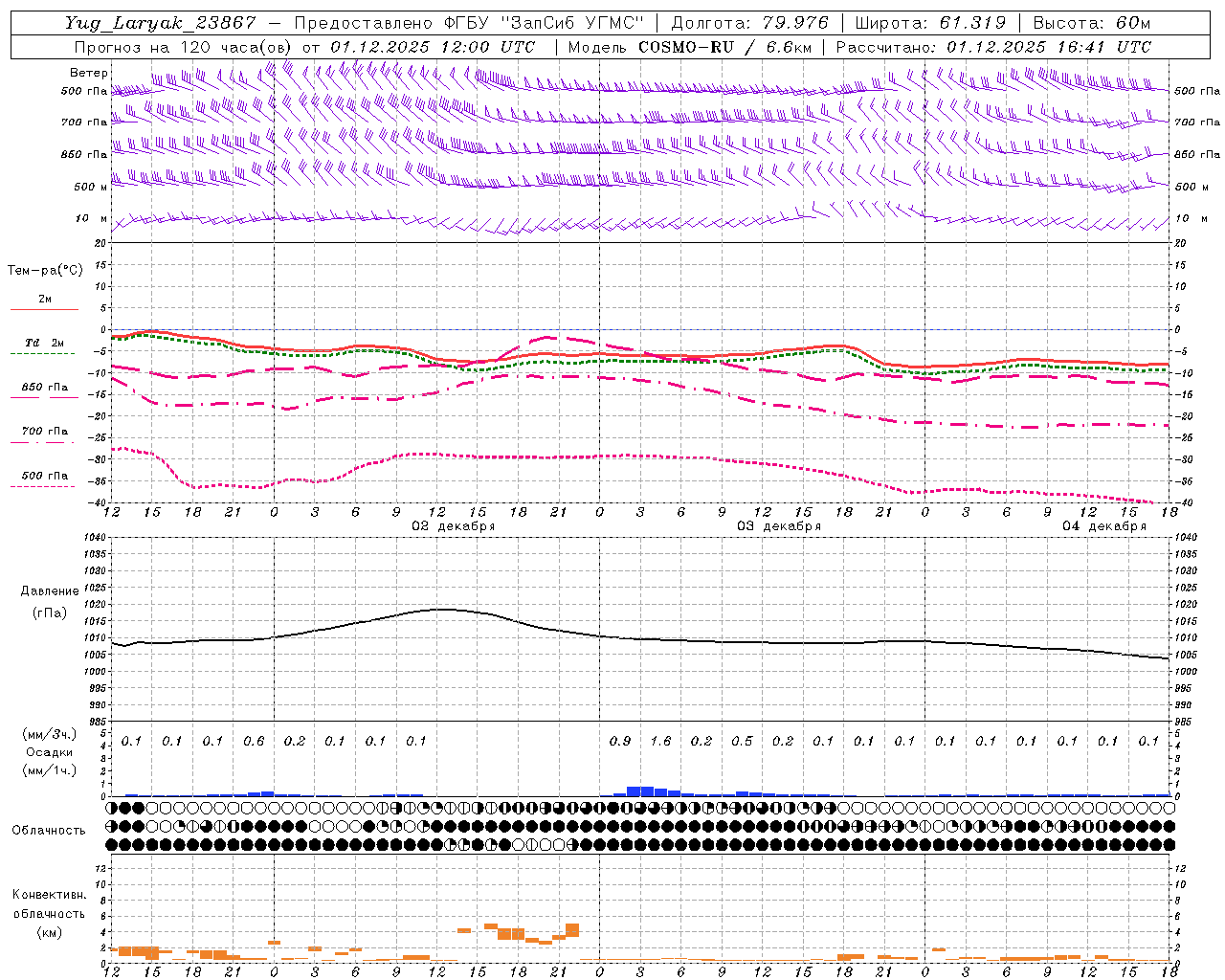Select the provider text ФГБУ "ЗапСиб УГМС"

pos(545,23)
